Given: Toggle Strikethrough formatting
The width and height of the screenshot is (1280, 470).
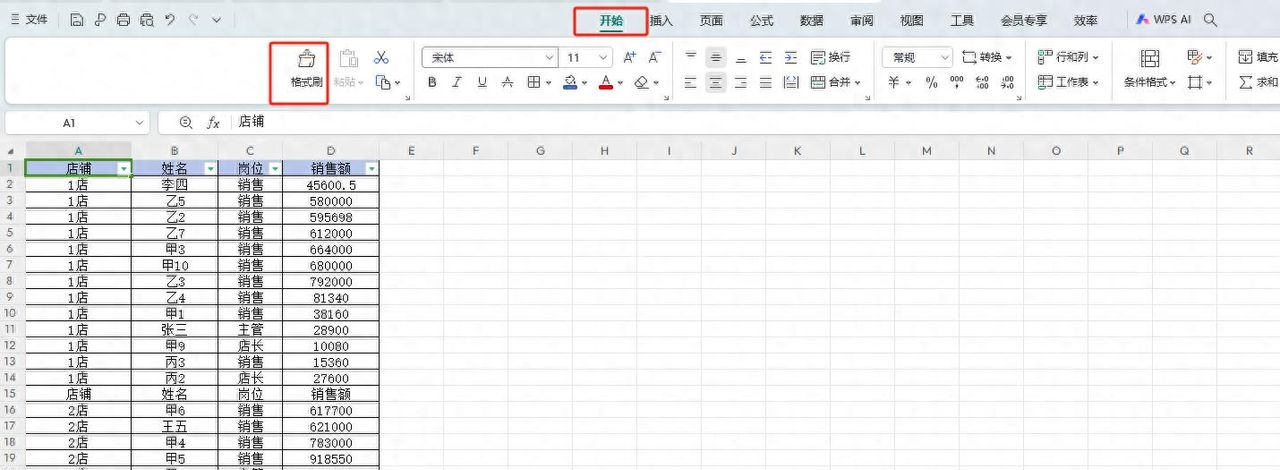Looking at the screenshot, I should (x=507, y=83).
